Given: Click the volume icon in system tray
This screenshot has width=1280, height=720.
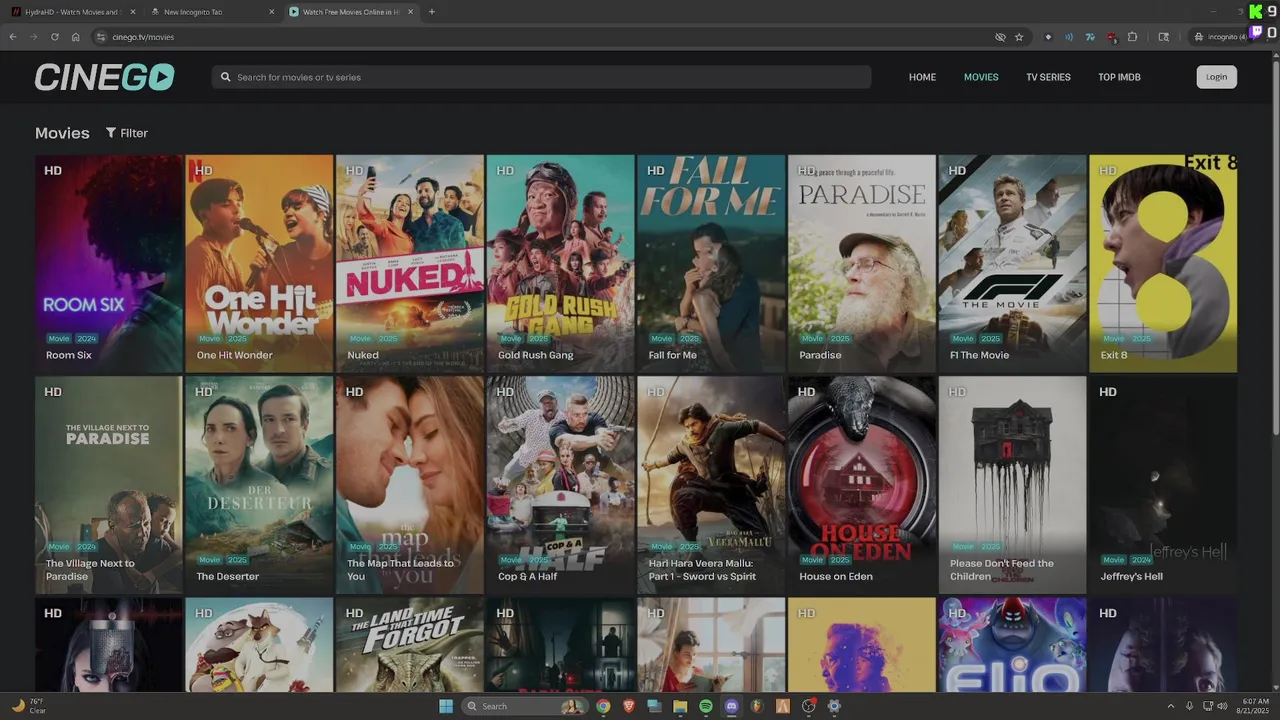Looking at the screenshot, I should [x=1222, y=706].
